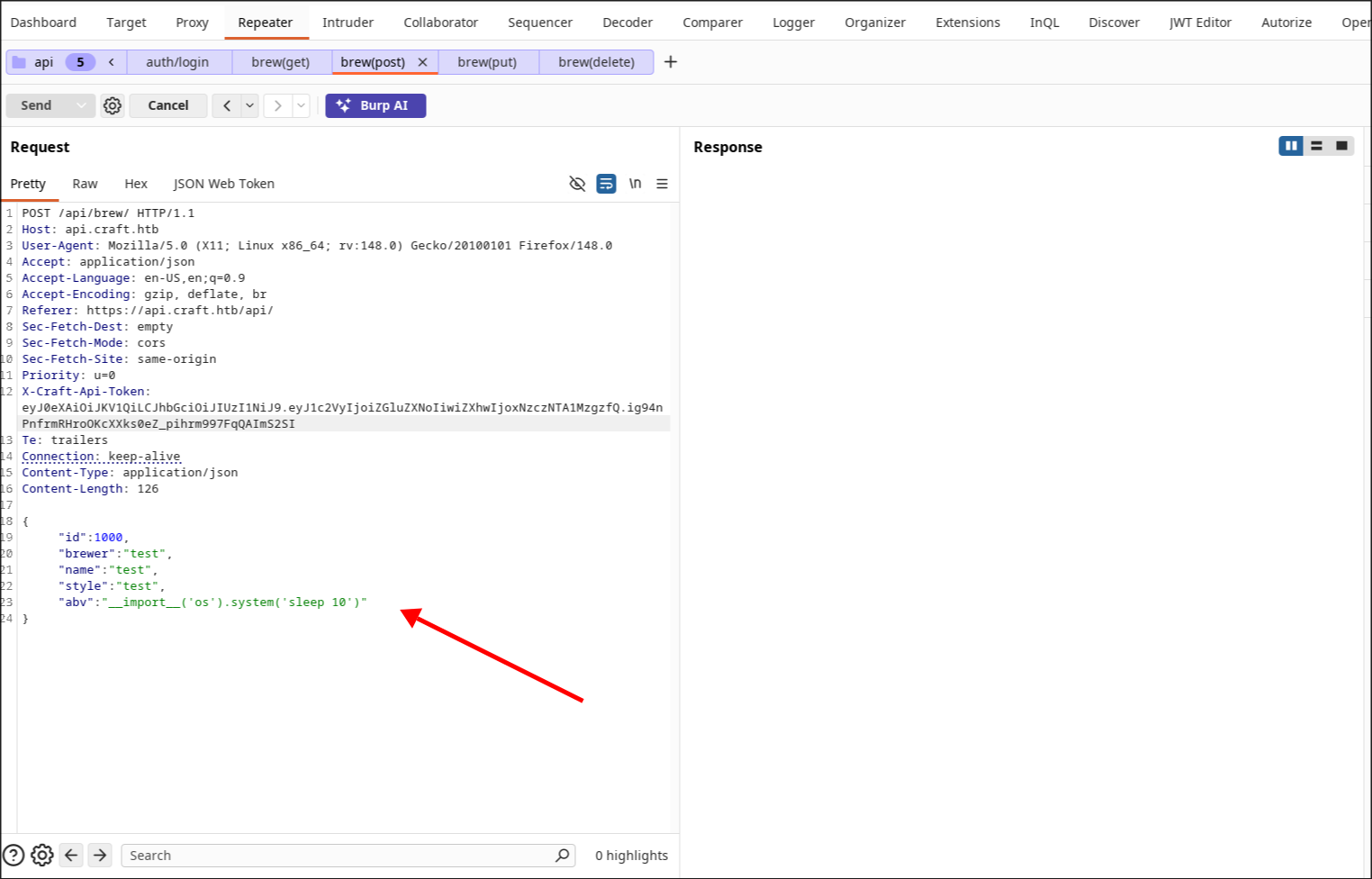This screenshot has height=879, width=1372.
Task: Launch Burp AI
Action: pyautogui.click(x=375, y=105)
